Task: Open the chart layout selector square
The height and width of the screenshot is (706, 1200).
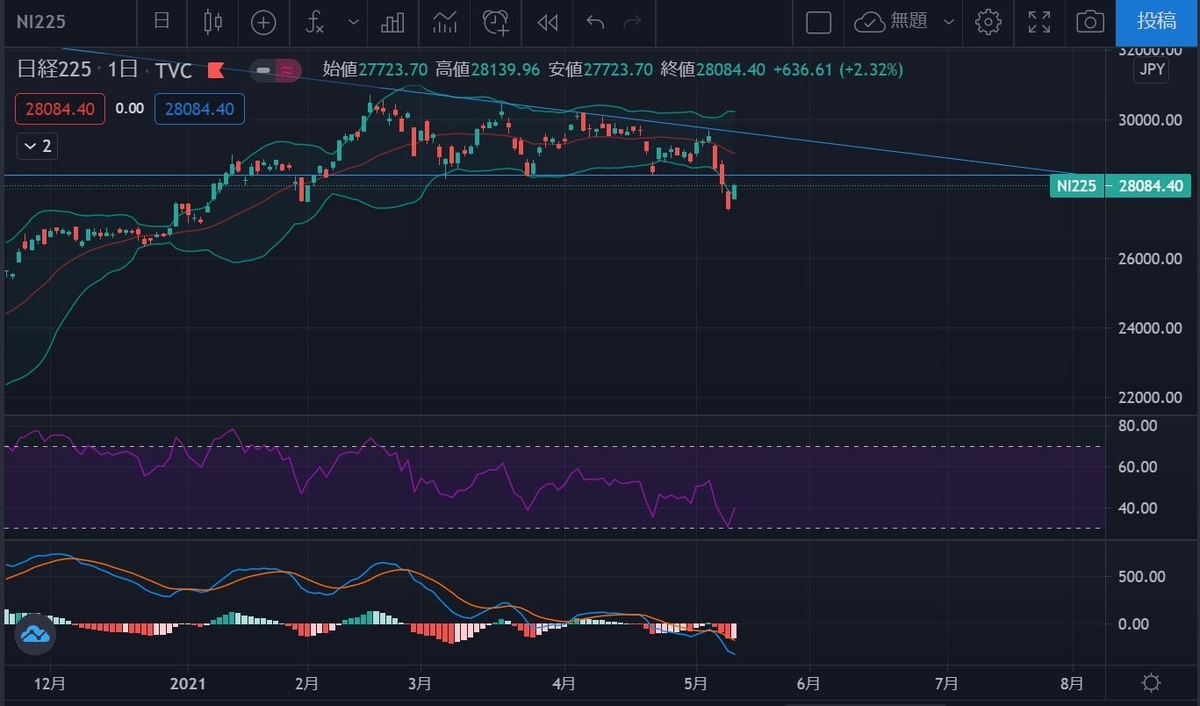Action: [818, 22]
